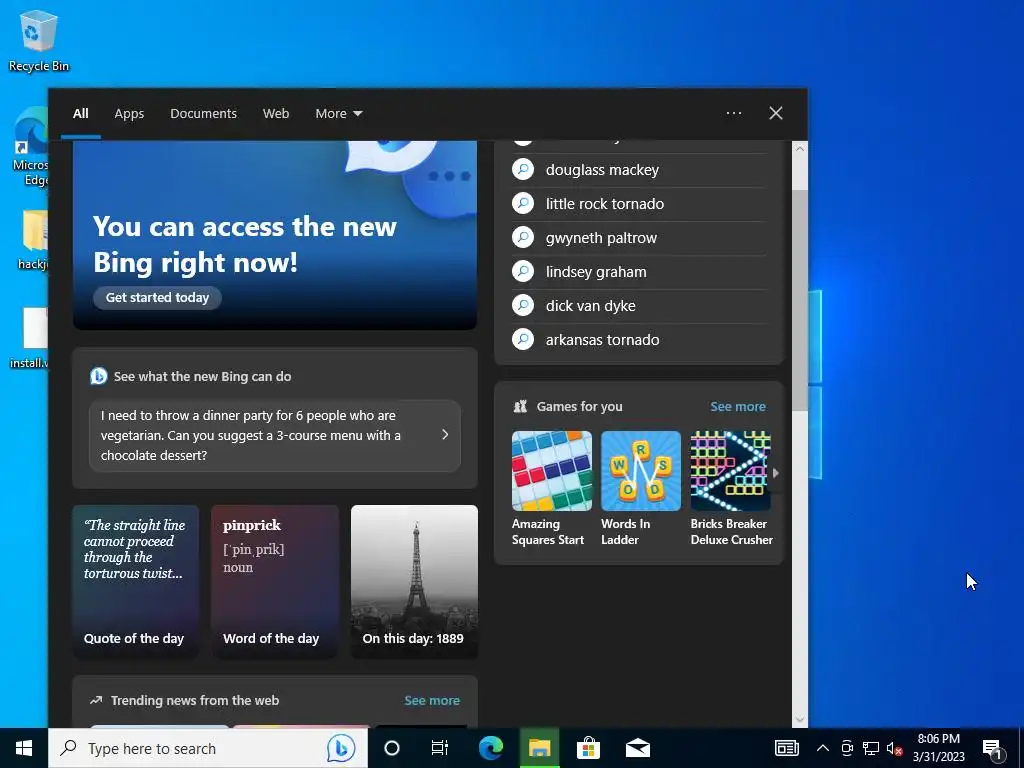Image resolution: width=1024 pixels, height=768 pixels.
Task: Show hidden system tray icons
Action: (x=823, y=748)
